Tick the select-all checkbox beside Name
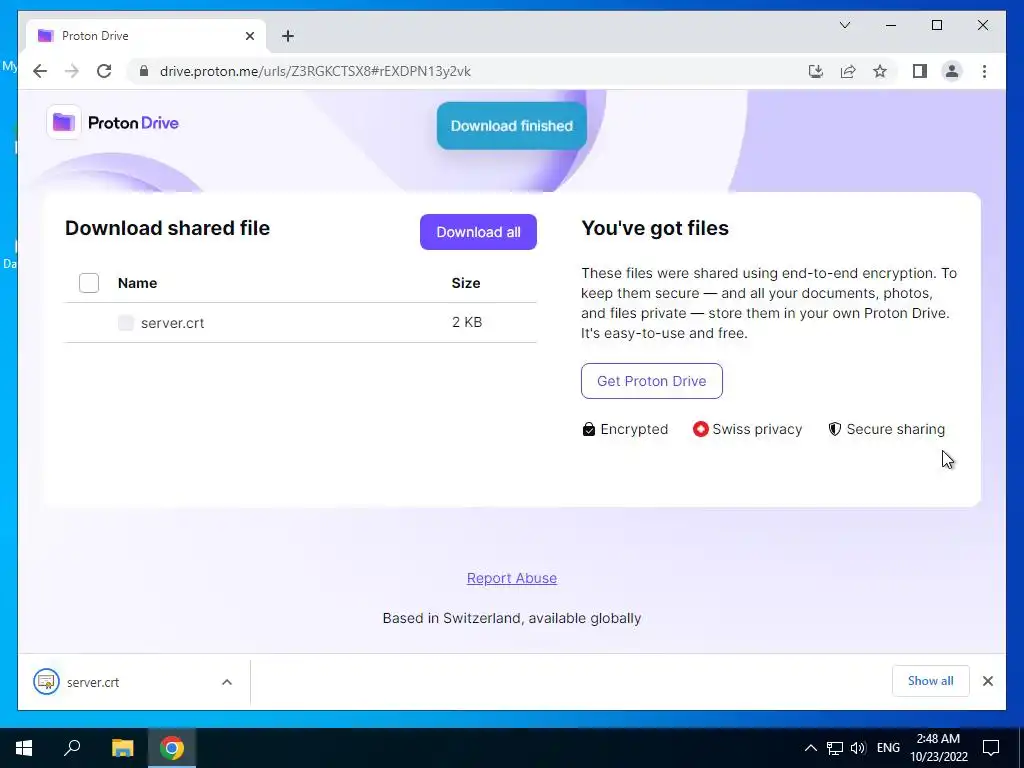This screenshot has height=768, width=1024. point(89,283)
